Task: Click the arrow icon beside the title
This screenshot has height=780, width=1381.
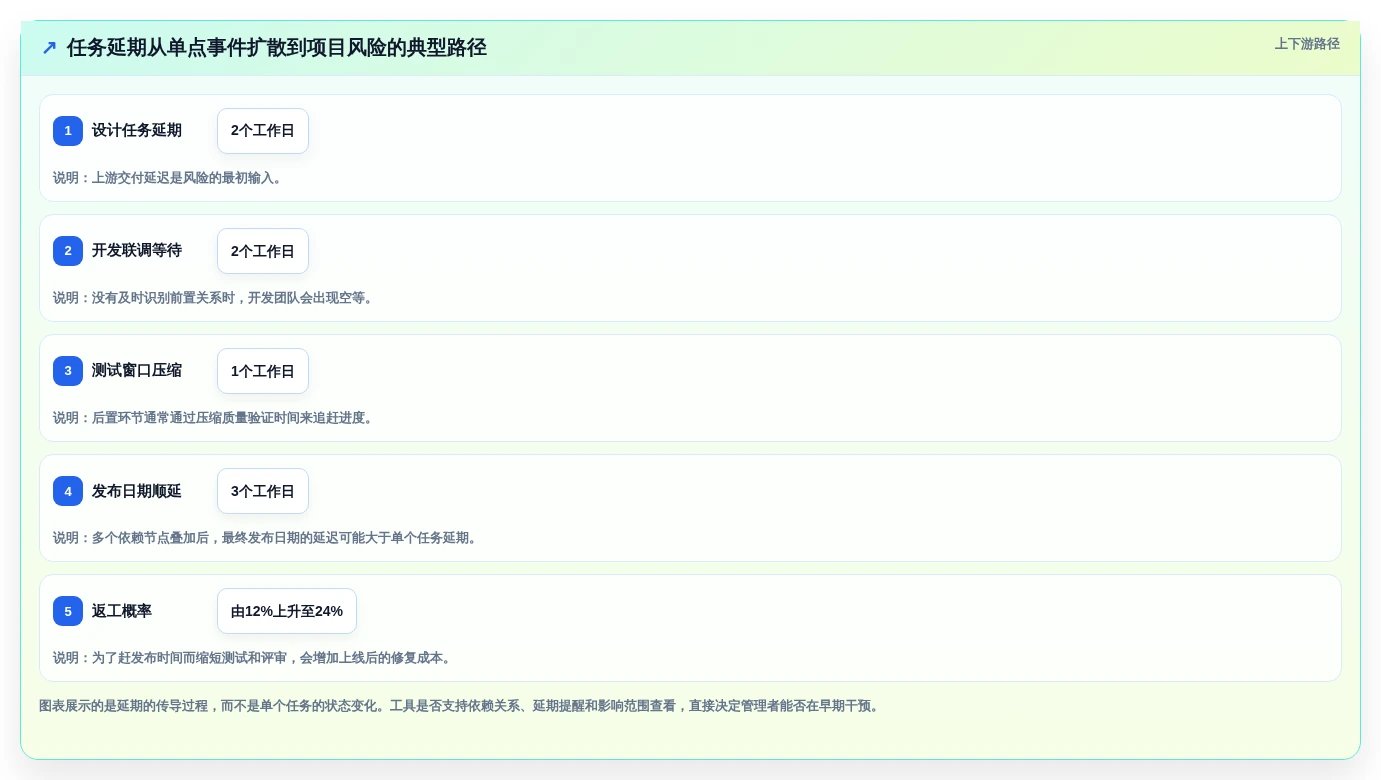Action: pyautogui.click(x=49, y=48)
